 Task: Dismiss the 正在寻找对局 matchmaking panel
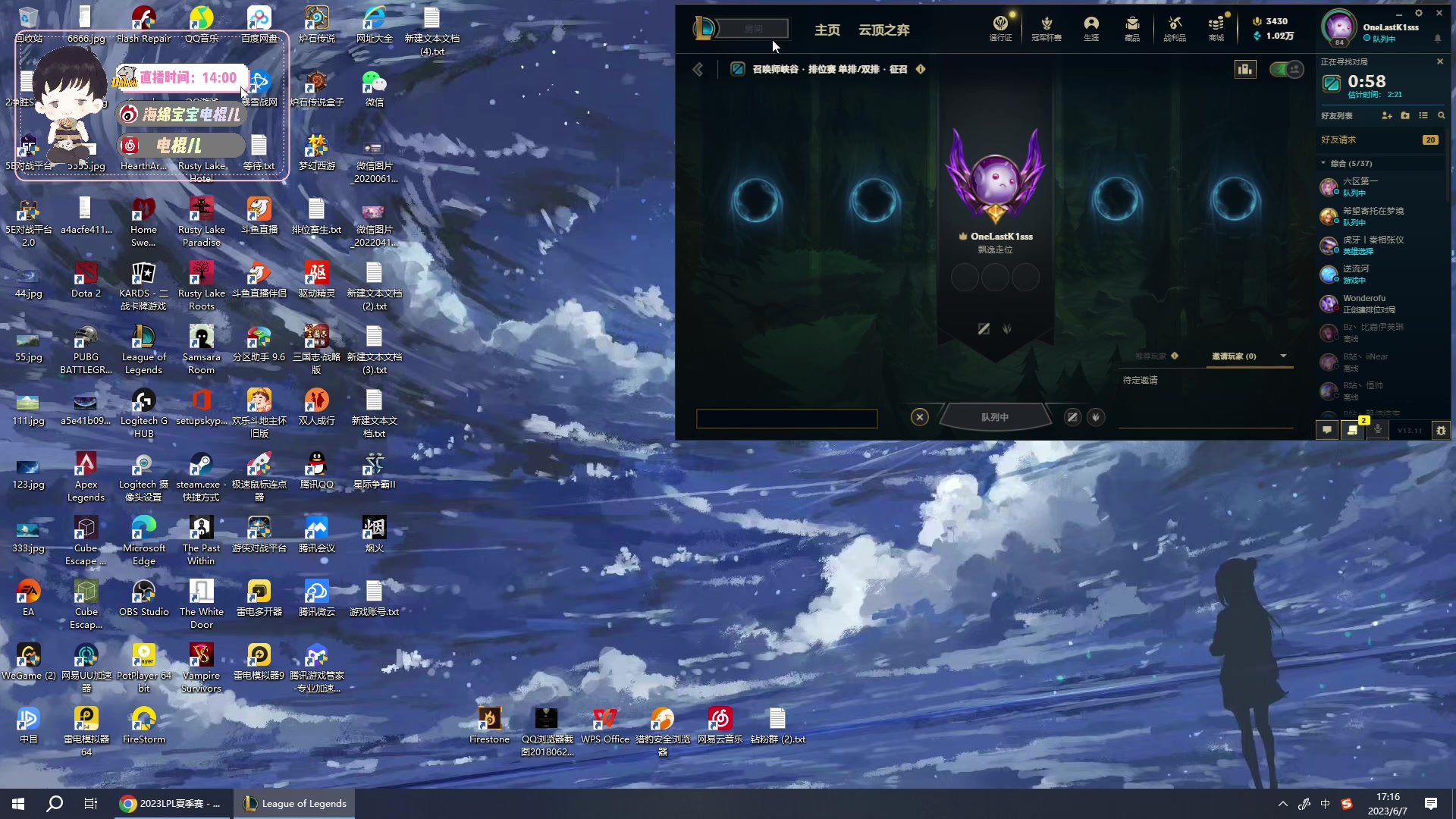pos(1440,61)
